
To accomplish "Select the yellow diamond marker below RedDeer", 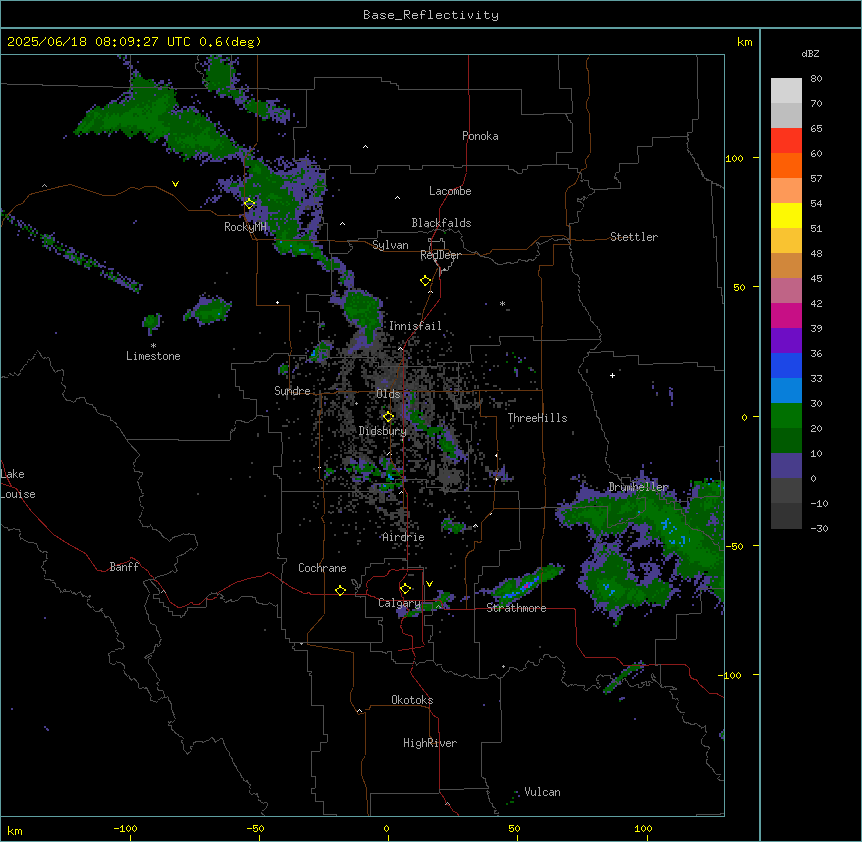I will 426,281.
